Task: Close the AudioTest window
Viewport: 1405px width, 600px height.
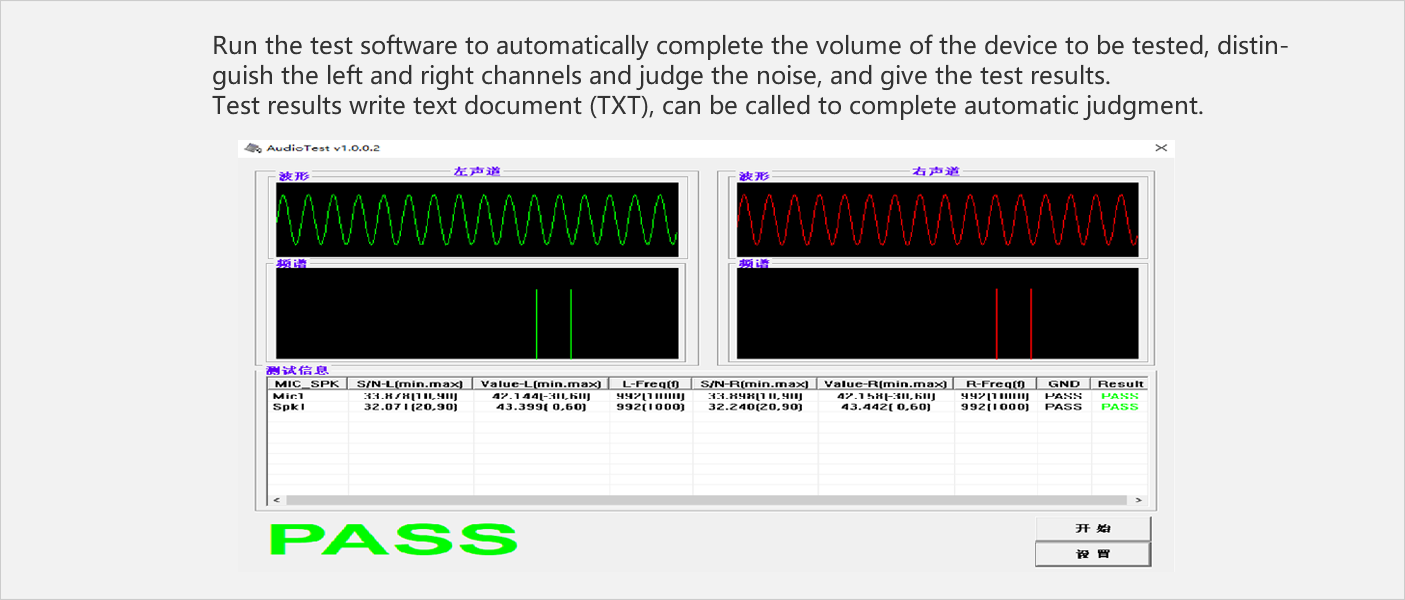Action: pos(1160,148)
